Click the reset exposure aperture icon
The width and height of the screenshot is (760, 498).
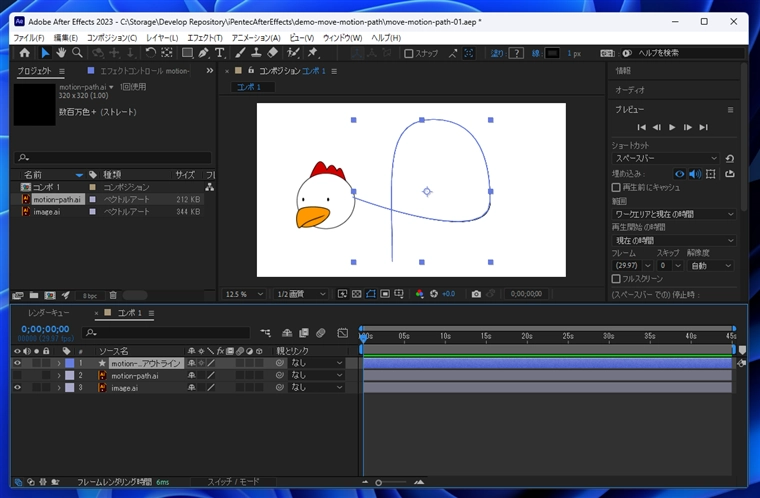coord(434,294)
